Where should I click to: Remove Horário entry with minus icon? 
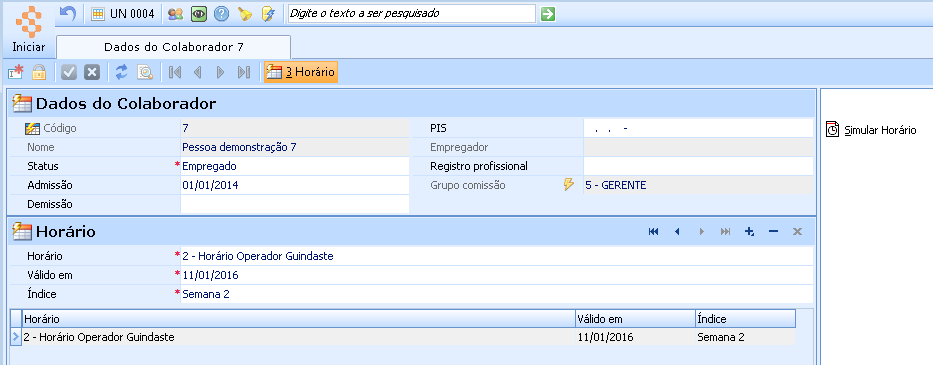point(774,232)
